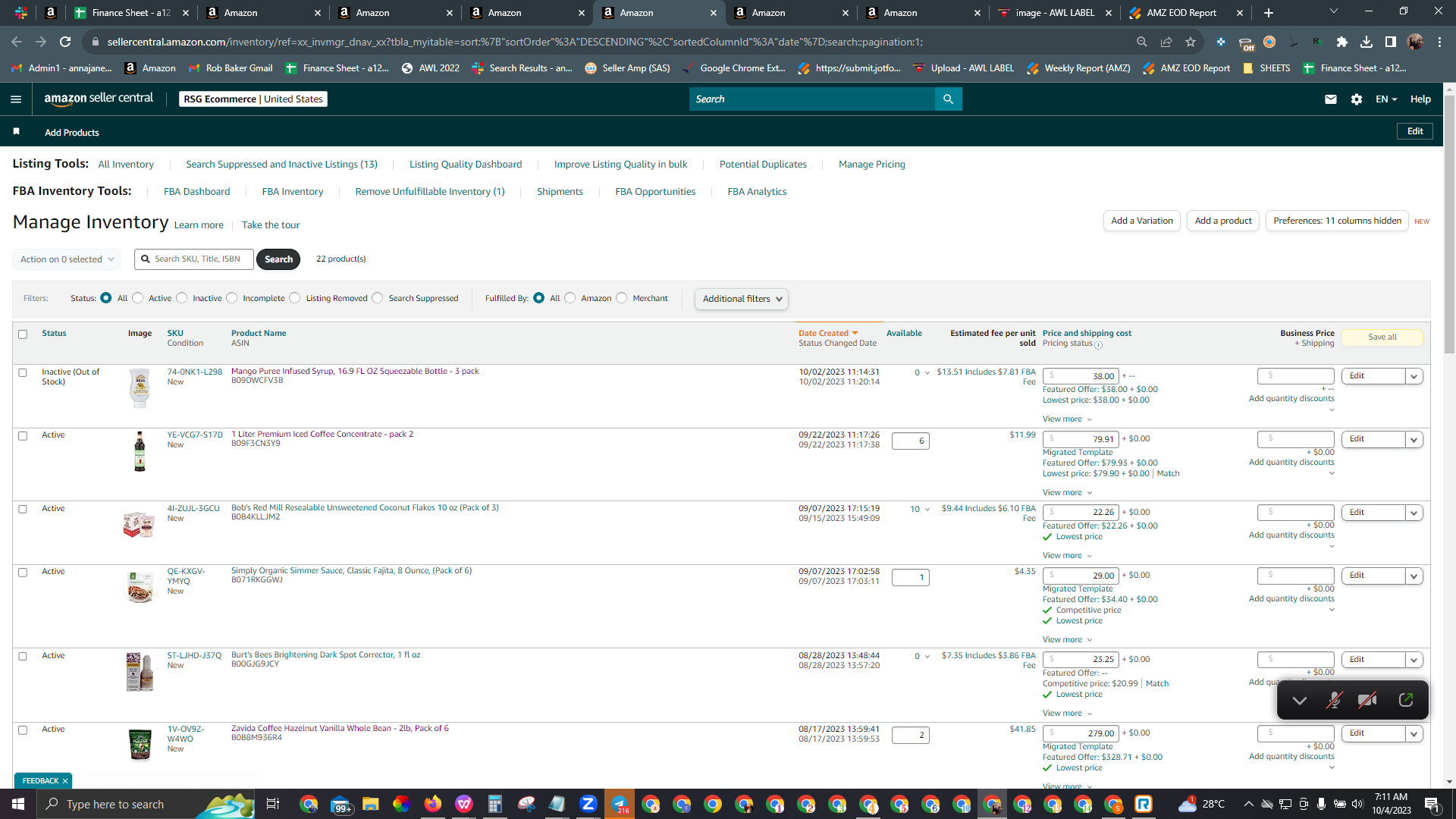Click the share screen icon in meeting overlay
1456x819 pixels.
point(1406,700)
